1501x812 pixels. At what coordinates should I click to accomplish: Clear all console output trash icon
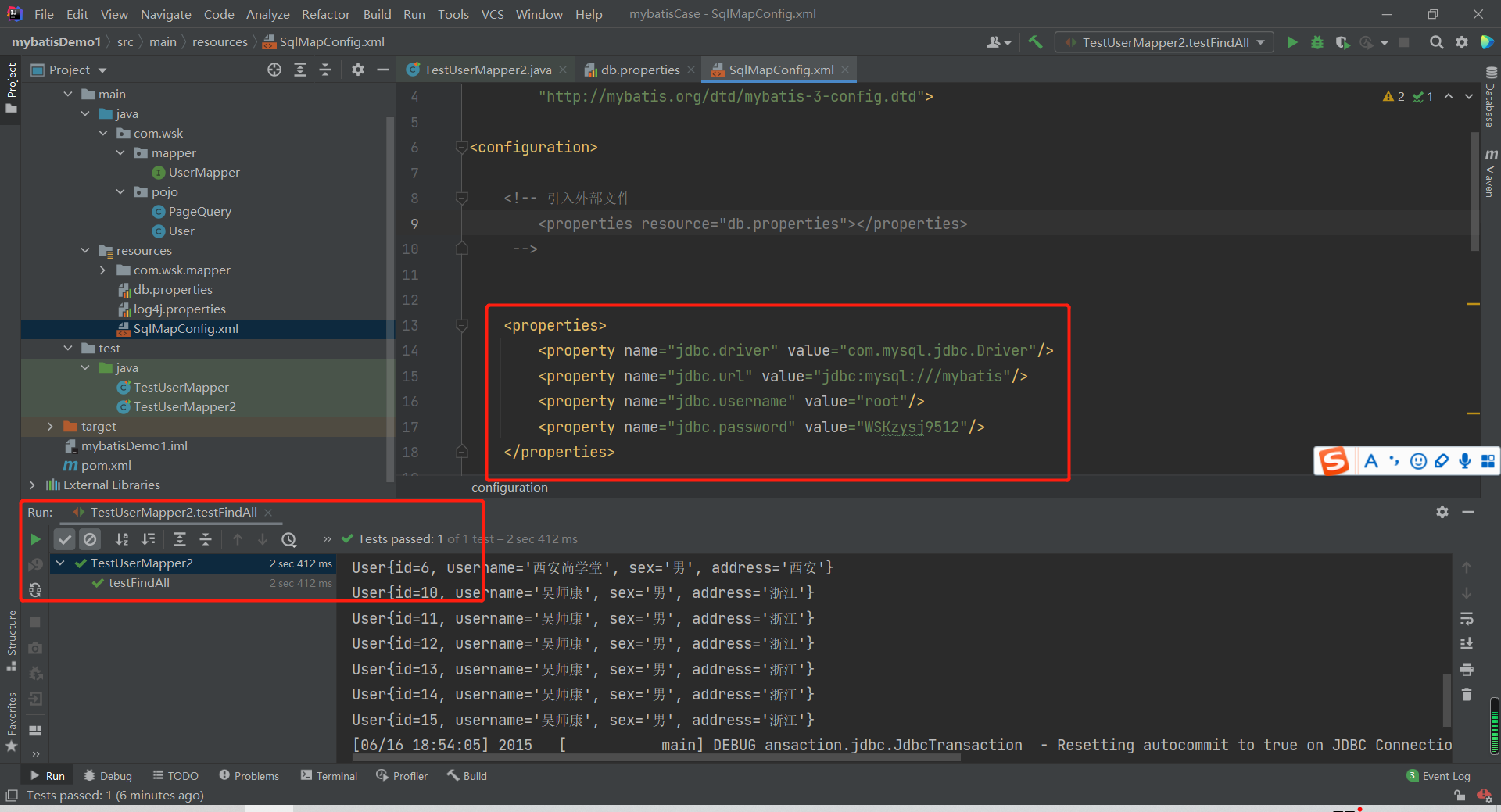[1467, 695]
